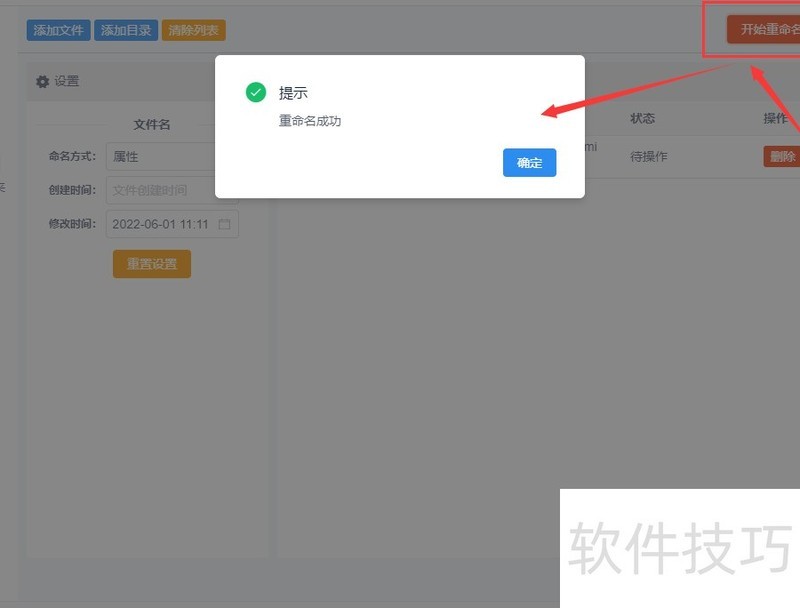Screen dimensions: 800x608
Task: Focus the 修改时间 field showing 2022-06-01 11:11
Action: click(172, 224)
